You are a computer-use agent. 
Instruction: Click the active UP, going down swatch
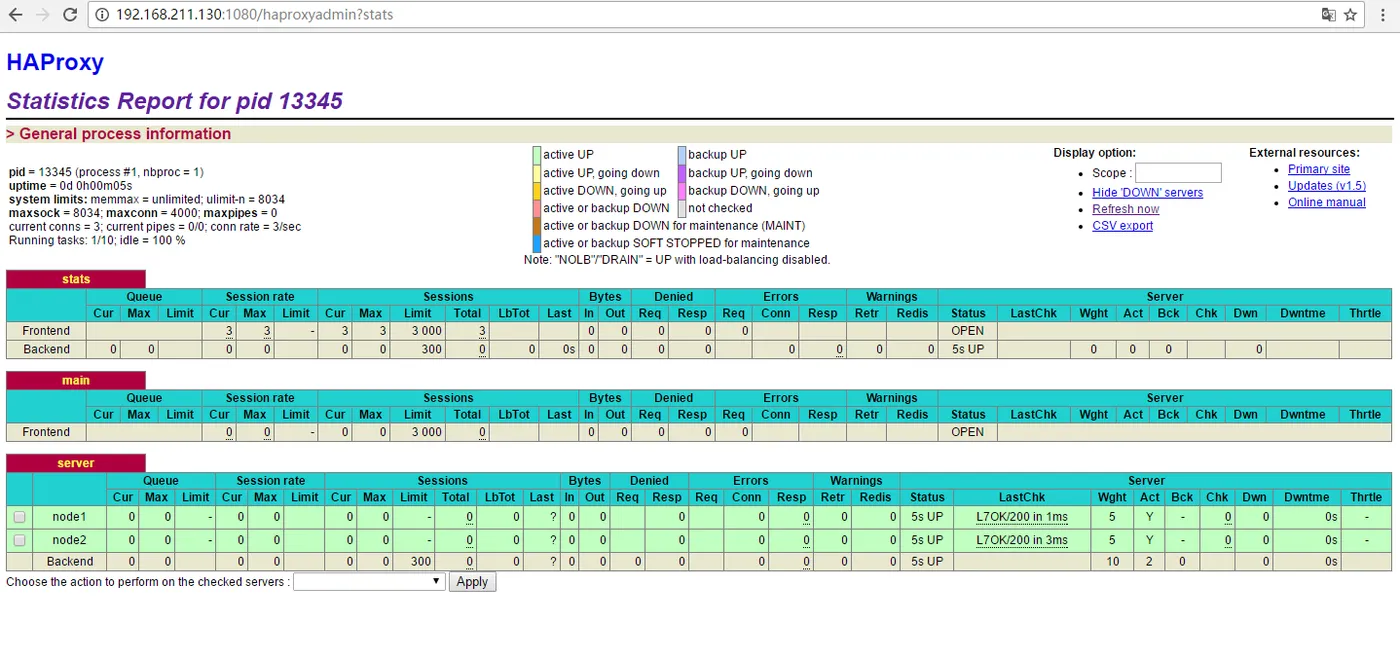pos(537,173)
